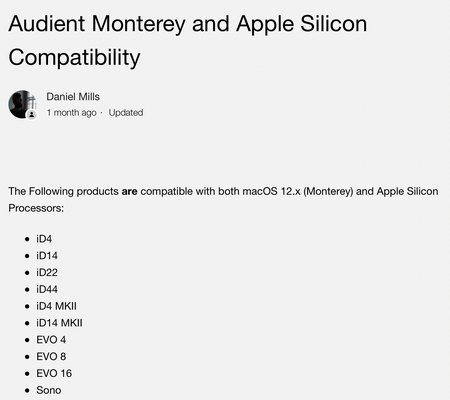Click Daniel Mills' avatar photo
Image resolution: width=450 pixels, height=400 pixels.
(22, 104)
